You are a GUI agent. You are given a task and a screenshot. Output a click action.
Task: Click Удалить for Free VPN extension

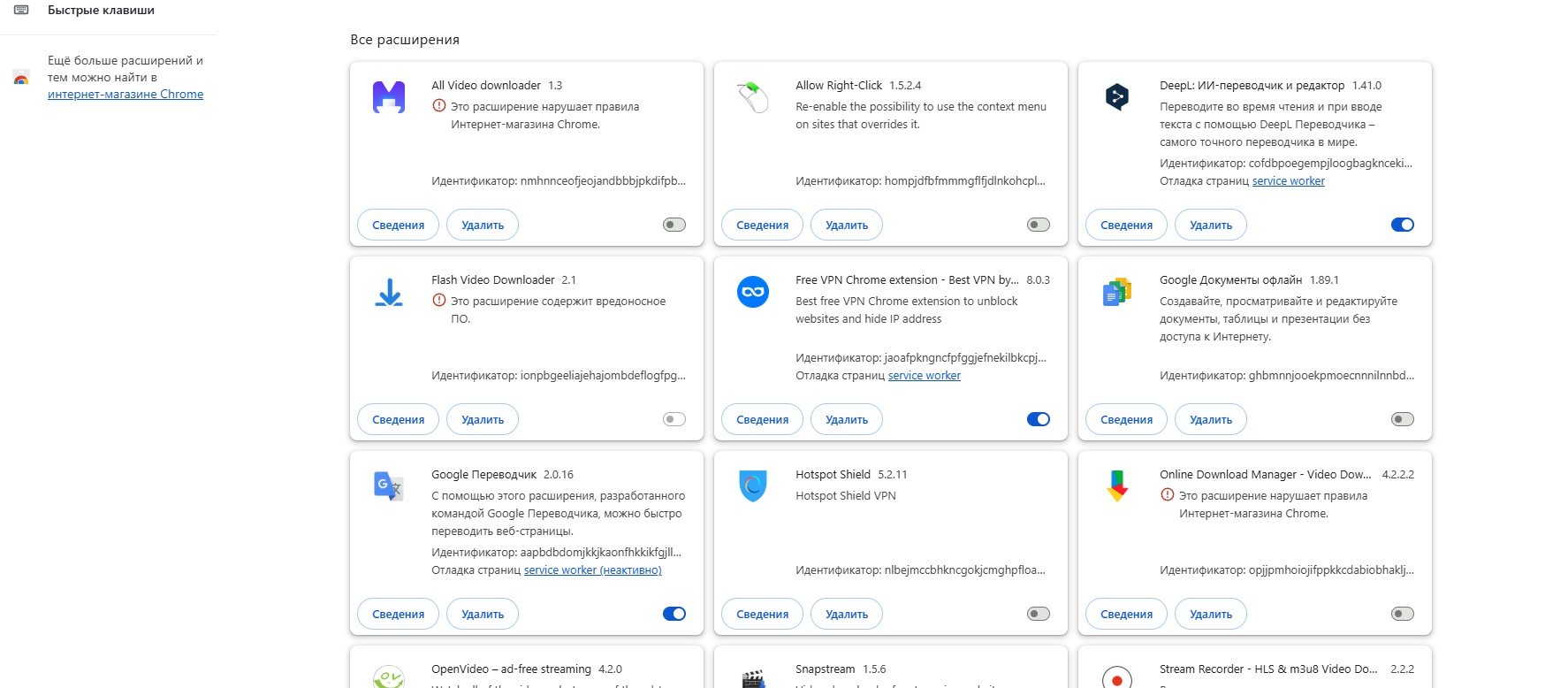(x=847, y=419)
